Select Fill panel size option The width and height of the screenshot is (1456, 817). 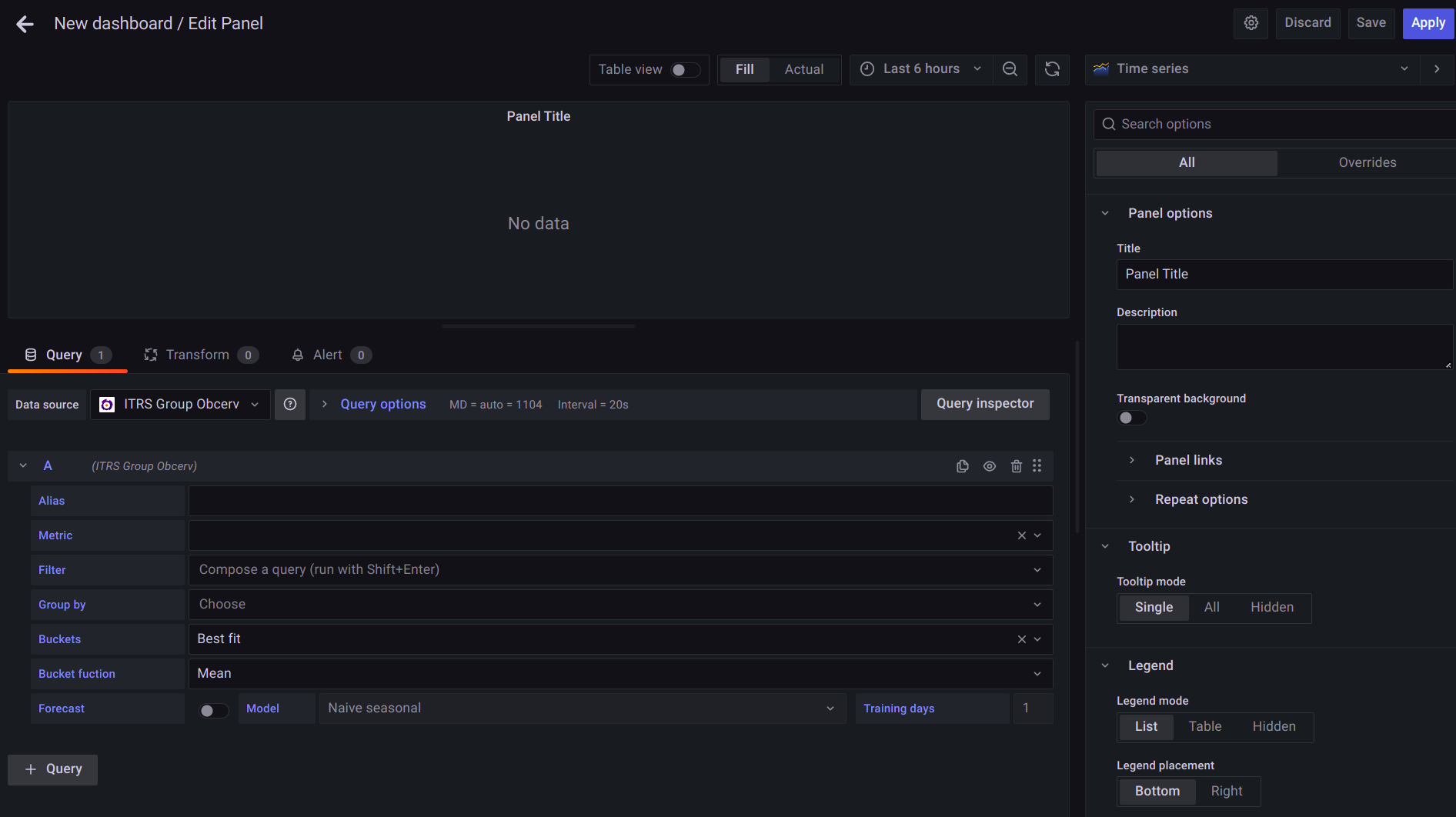745,69
